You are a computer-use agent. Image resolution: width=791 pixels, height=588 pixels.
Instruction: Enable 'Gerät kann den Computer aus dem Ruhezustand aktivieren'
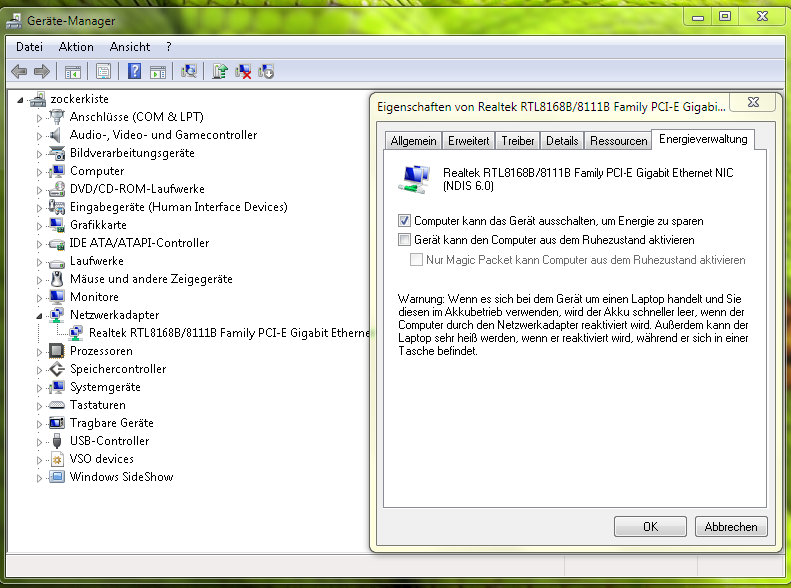(404, 240)
